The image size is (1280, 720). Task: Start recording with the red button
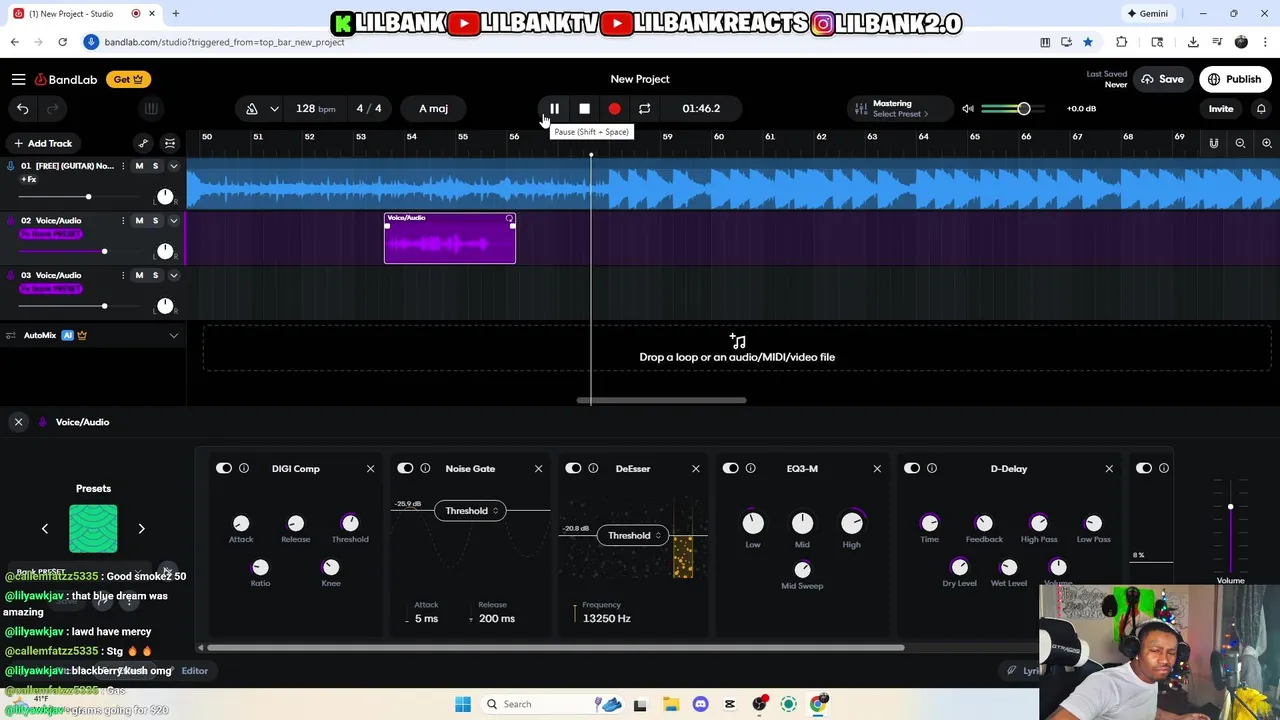click(x=614, y=108)
